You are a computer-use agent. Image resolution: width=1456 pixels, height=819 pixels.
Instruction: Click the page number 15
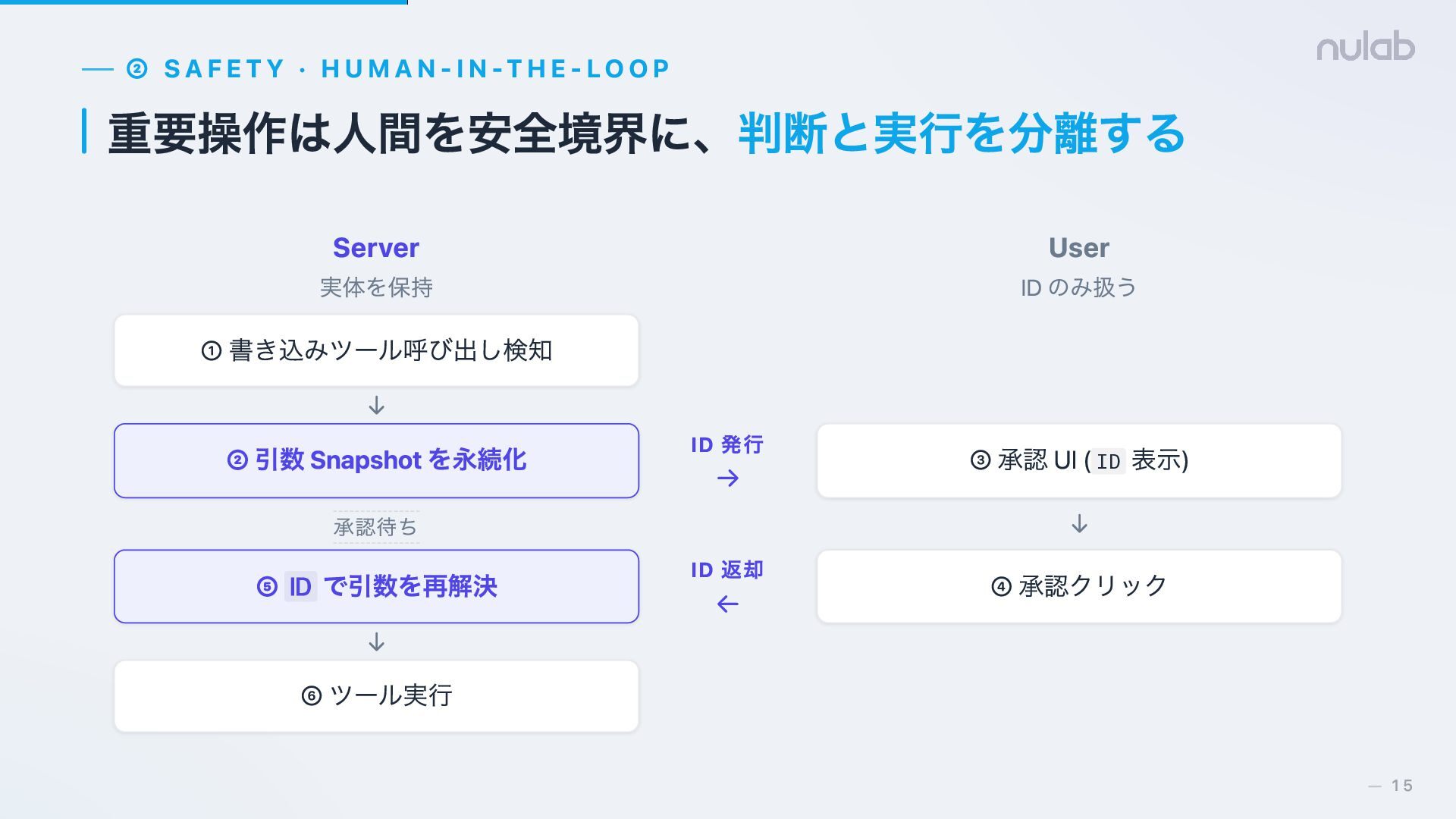(1401, 786)
